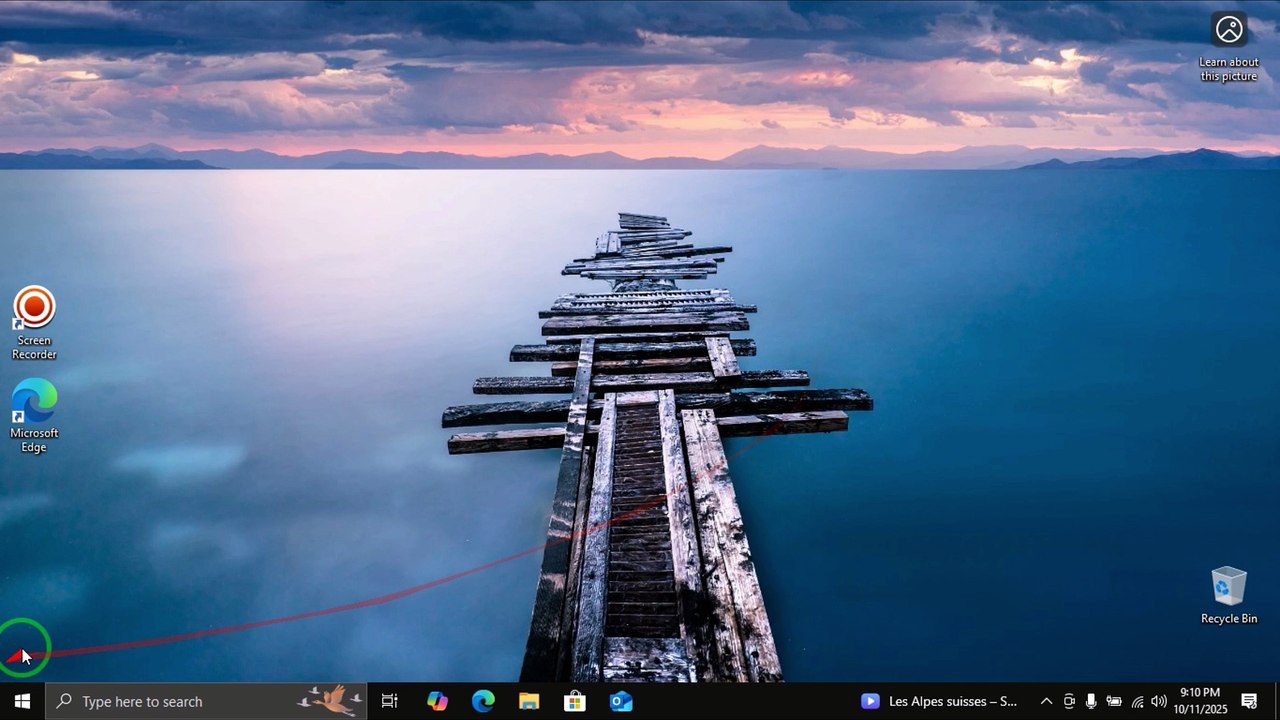Open Microsoft Store from the taskbar
The image size is (1280, 720).
point(575,701)
